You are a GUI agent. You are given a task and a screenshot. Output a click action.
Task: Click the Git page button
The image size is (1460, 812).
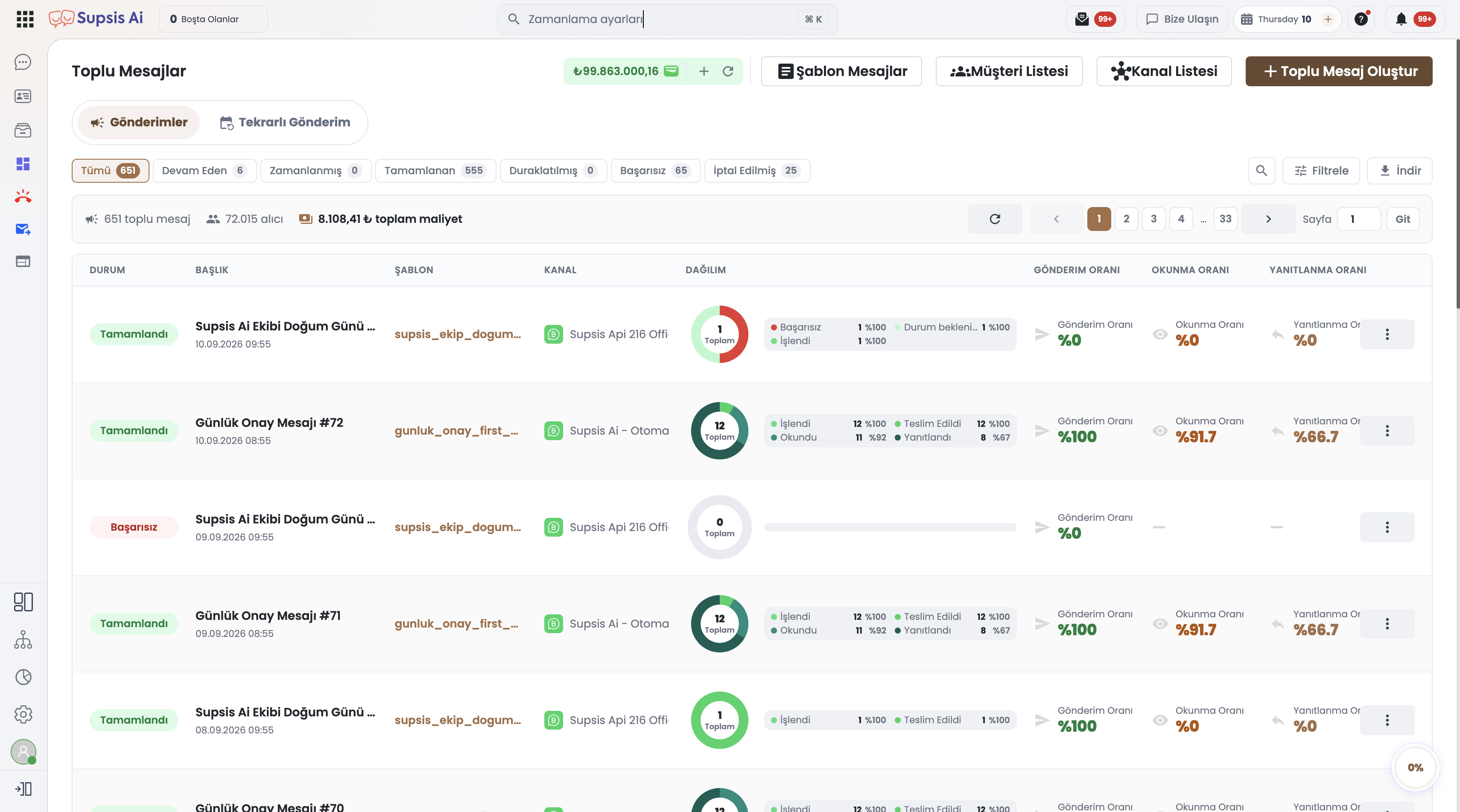(1403, 219)
